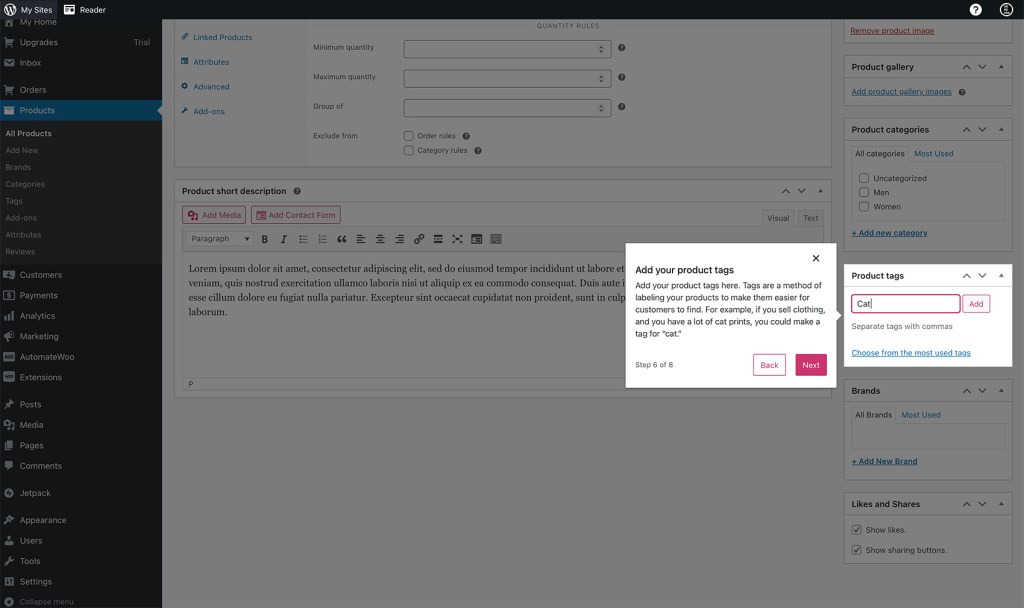The height and width of the screenshot is (608, 1024).
Task: Click Choose from the most used tags
Action: click(x=910, y=353)
